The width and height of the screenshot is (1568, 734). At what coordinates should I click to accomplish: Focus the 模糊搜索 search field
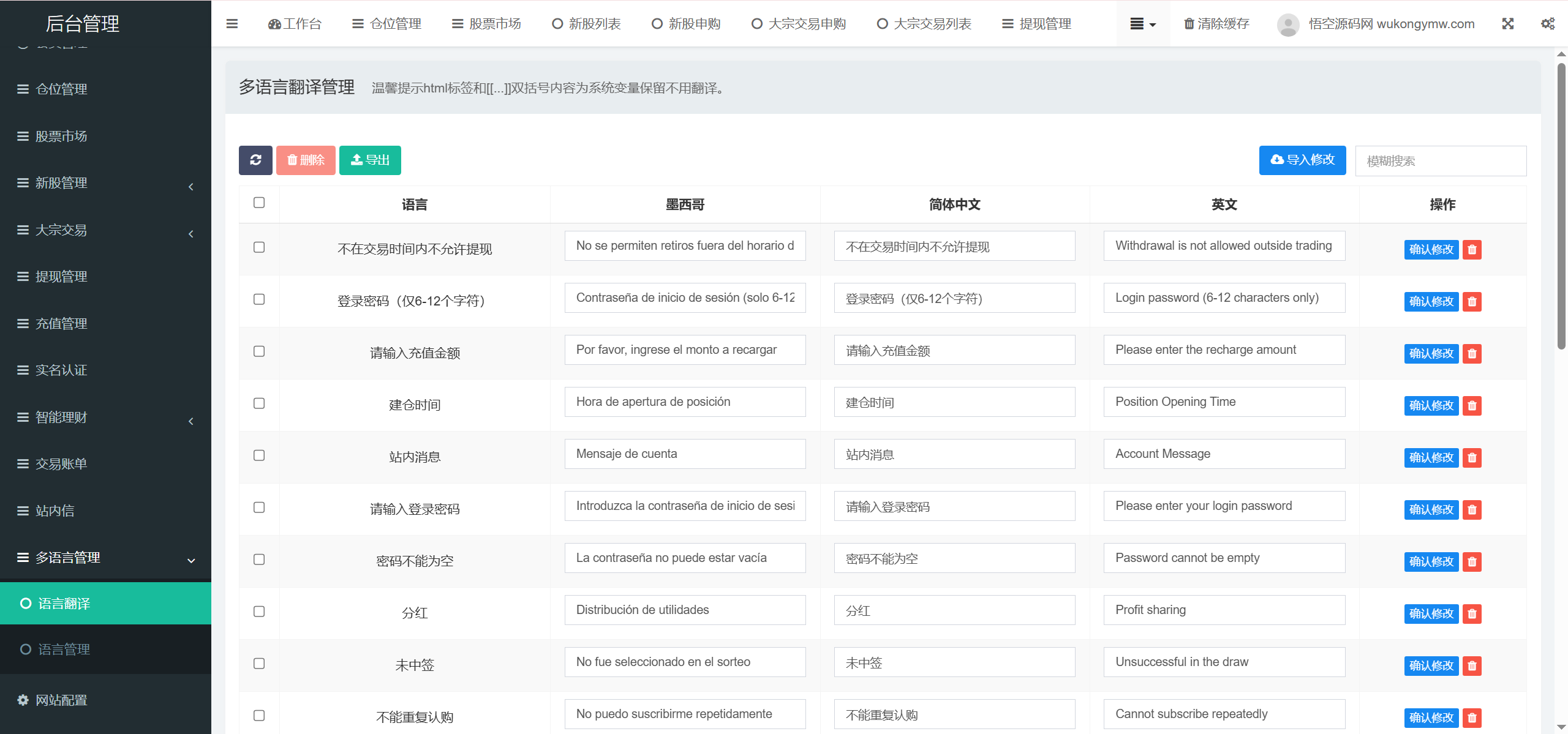pyautogui.click(x=1440, y=161)
